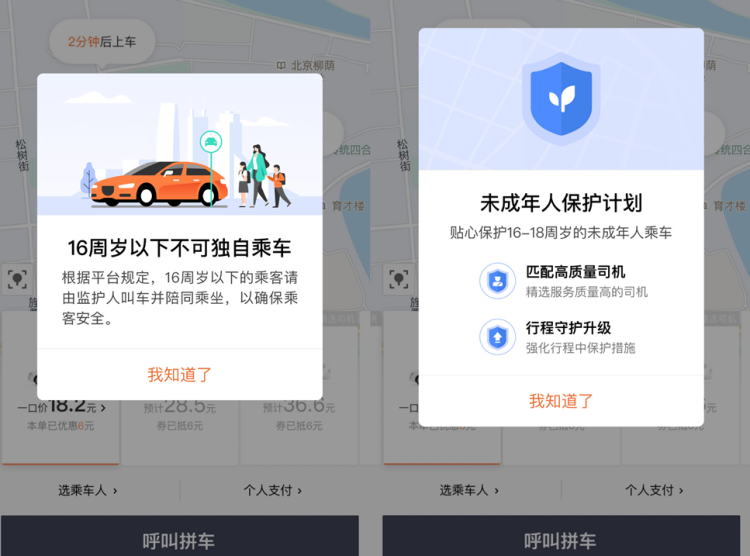
Task: Click the location target icon on left map
Action: (x=18, y=279)
